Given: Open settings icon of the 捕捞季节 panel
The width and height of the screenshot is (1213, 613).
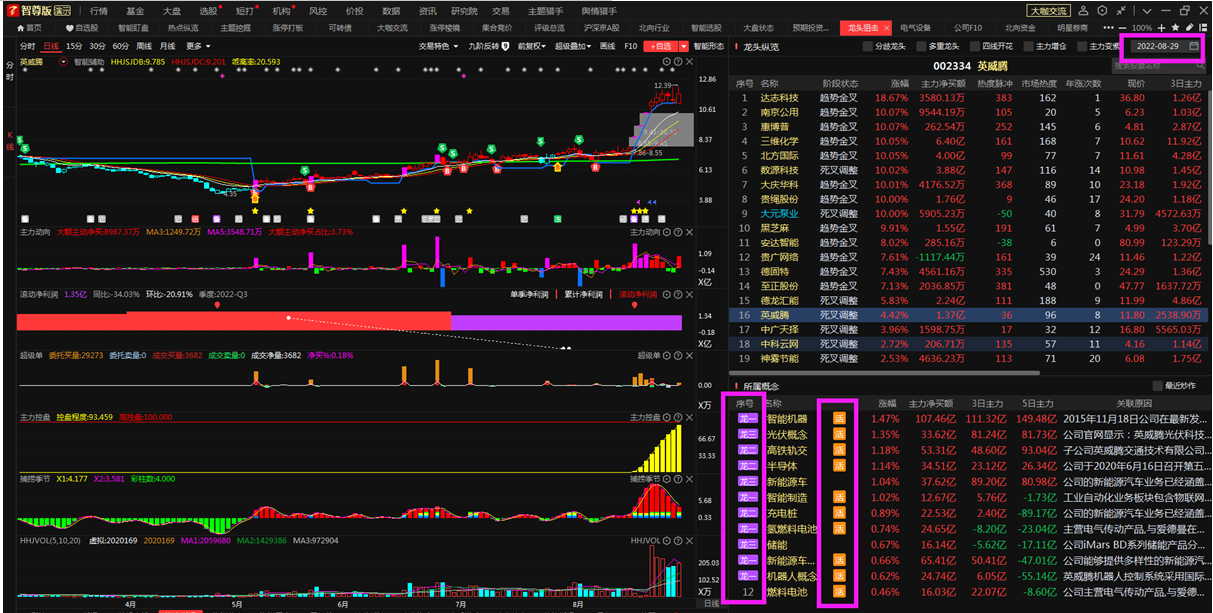Looking at the screenshot, I should 665,479.
